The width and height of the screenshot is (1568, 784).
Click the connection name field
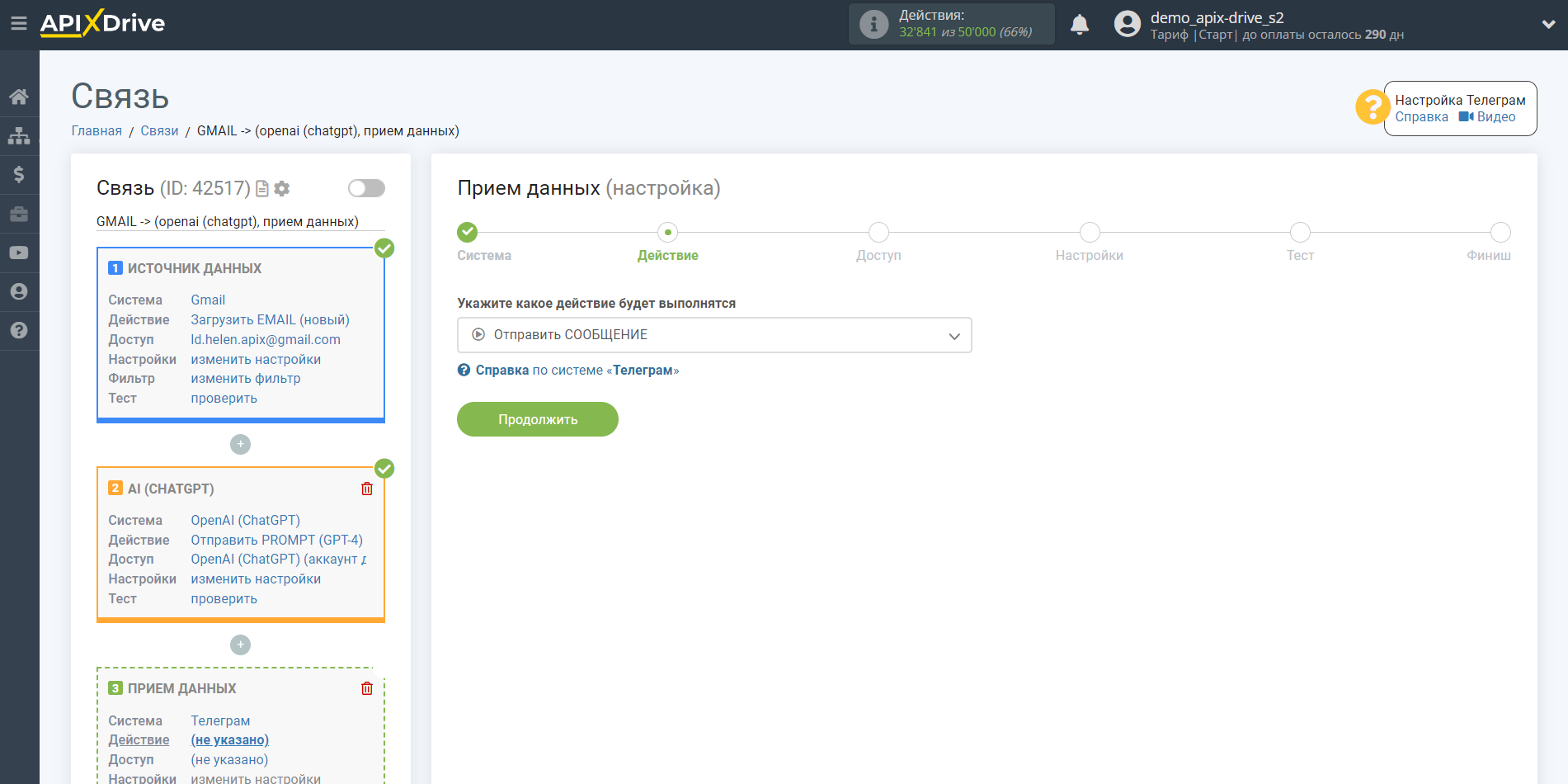[240, 221]
